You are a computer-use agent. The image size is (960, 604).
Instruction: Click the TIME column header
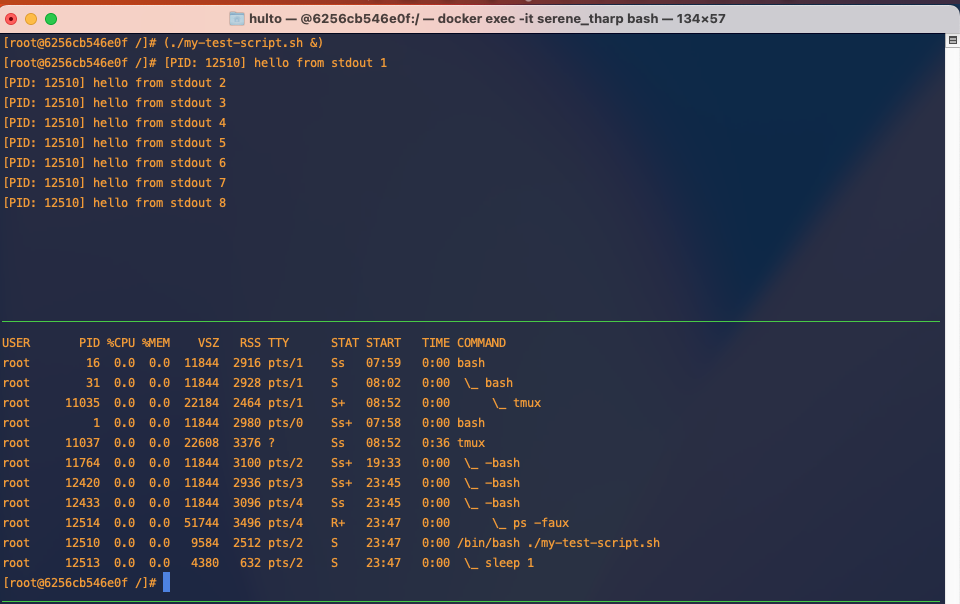(436, 343)
